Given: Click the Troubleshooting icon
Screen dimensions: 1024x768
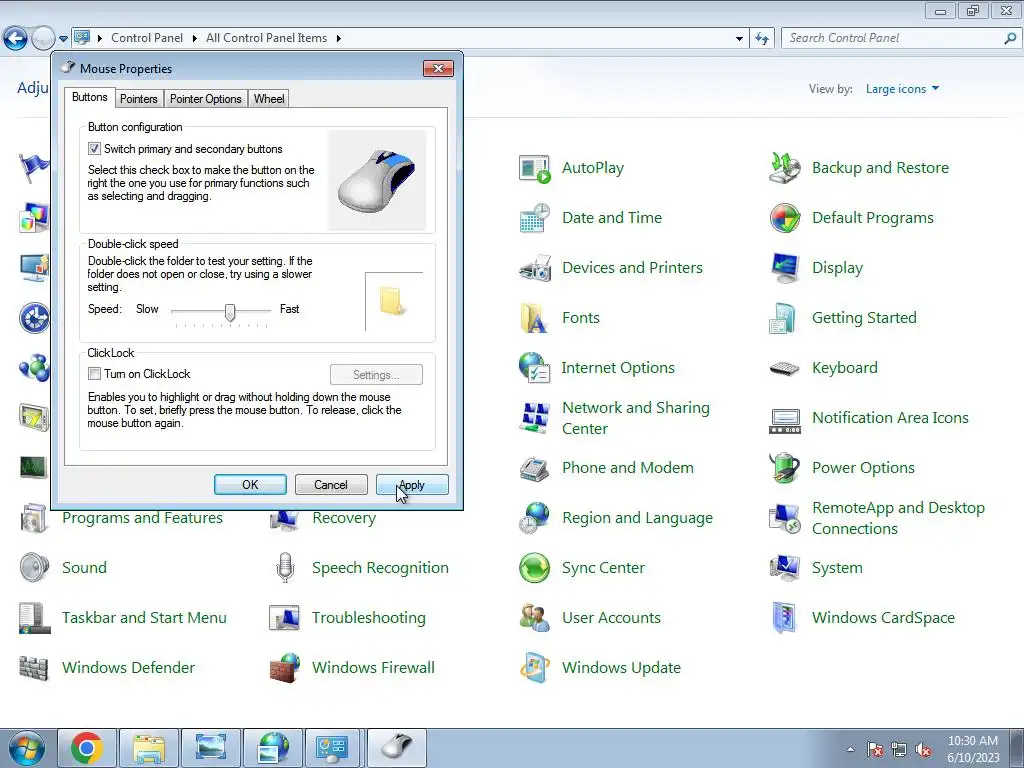Looking at the screenshot, I should click(284, 618).
